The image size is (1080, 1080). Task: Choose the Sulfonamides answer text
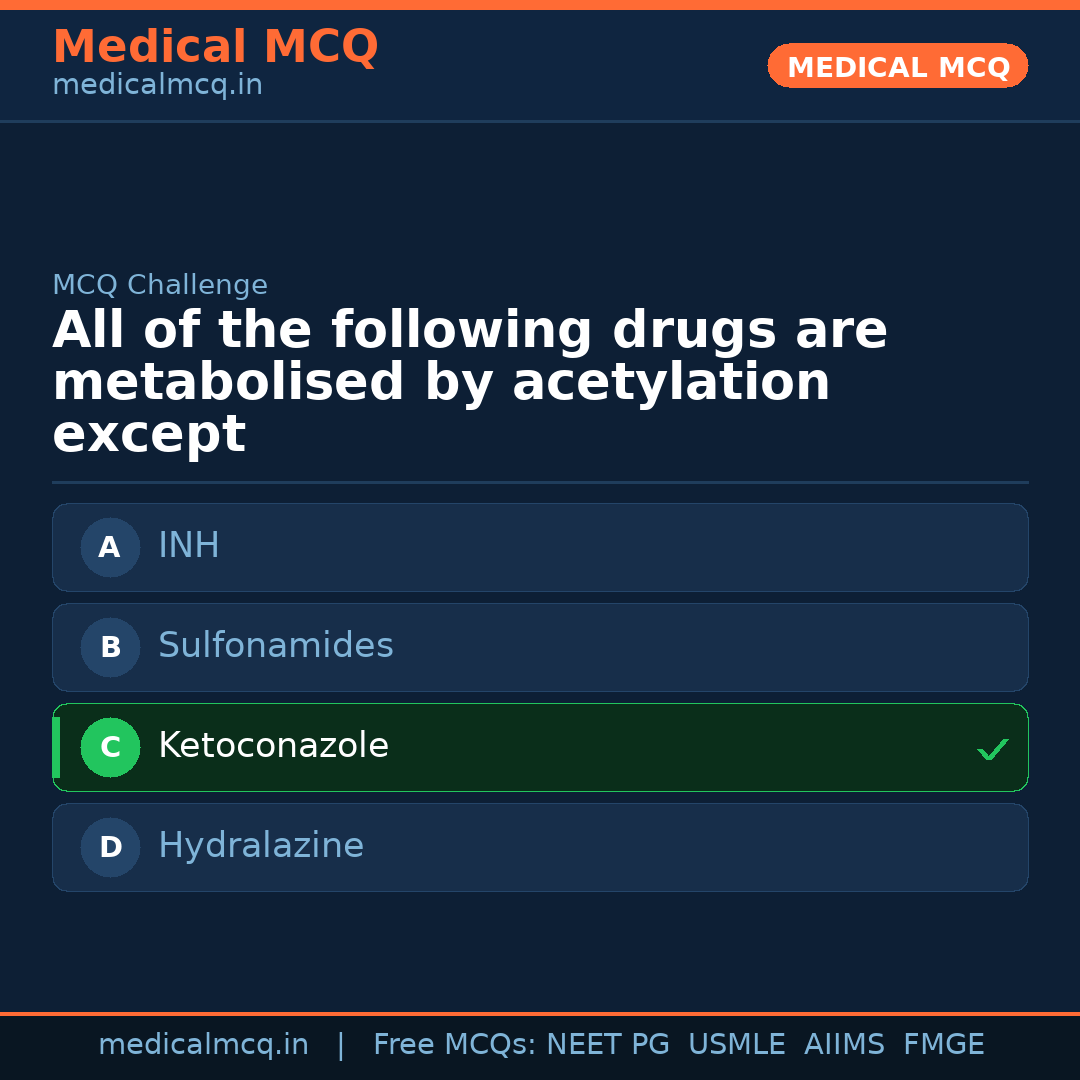click(x=276, y=646)
